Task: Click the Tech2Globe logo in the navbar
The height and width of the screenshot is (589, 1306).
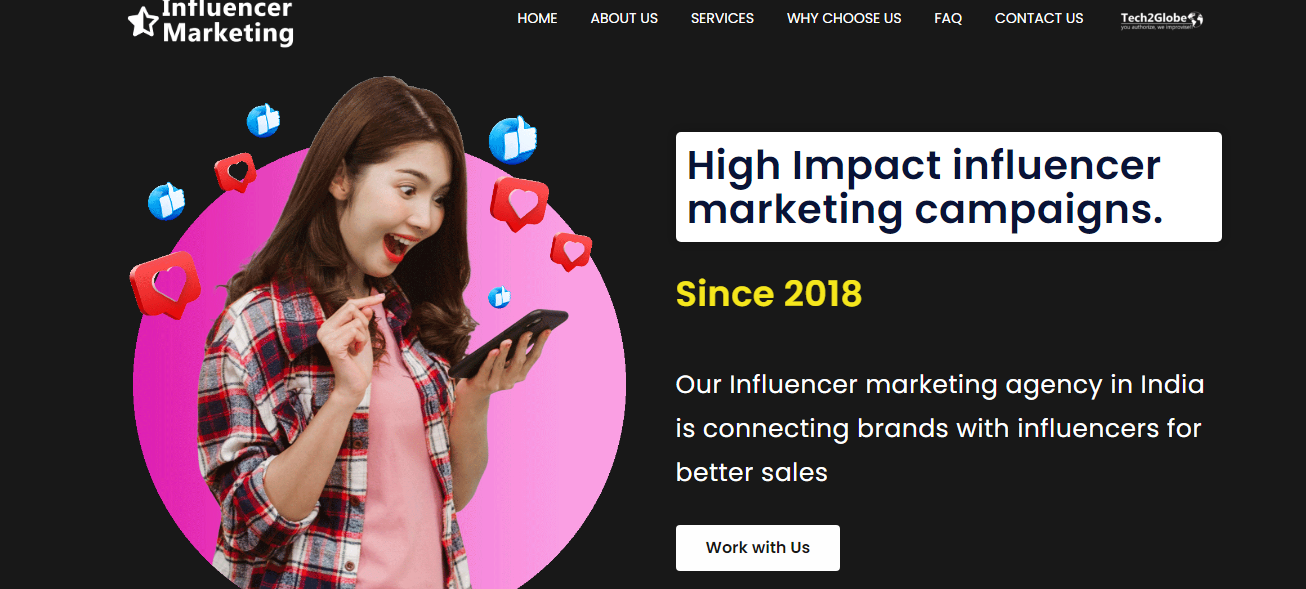Action: tap(1162, 20)
